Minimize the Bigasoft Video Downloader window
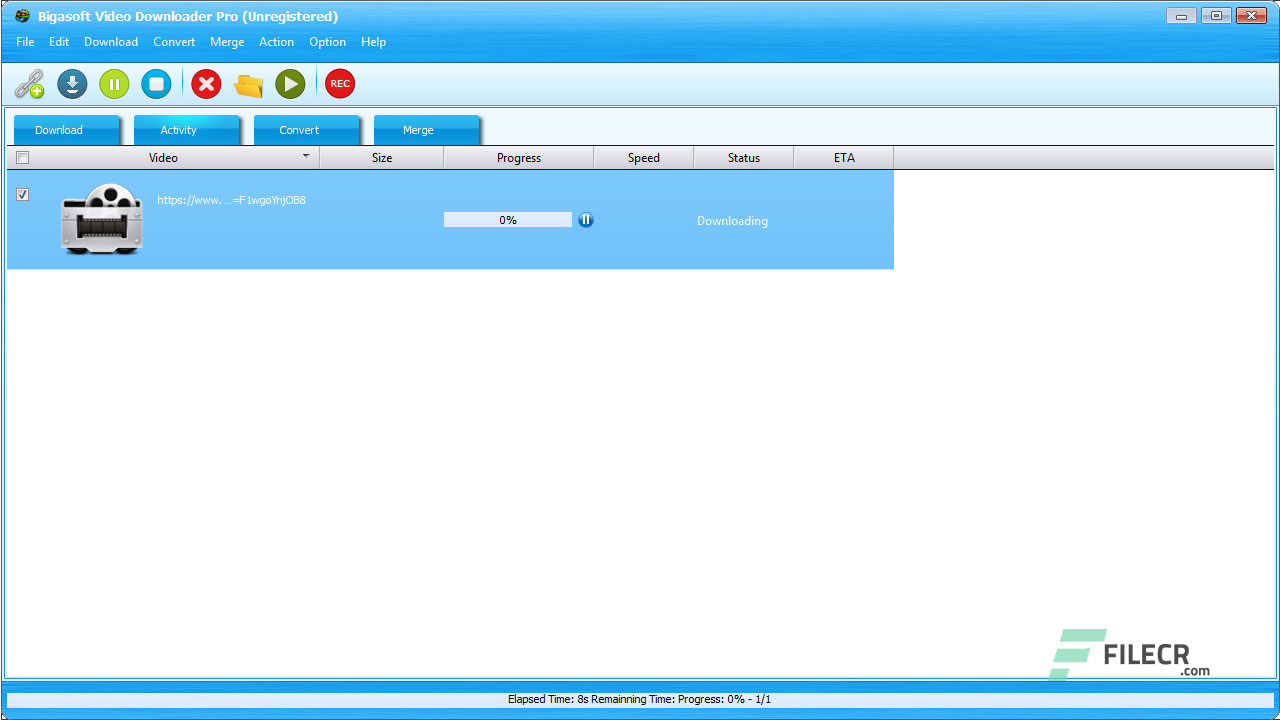Image resolution: width=1280 pixels, height=720 pixels. click(1181, 15)
